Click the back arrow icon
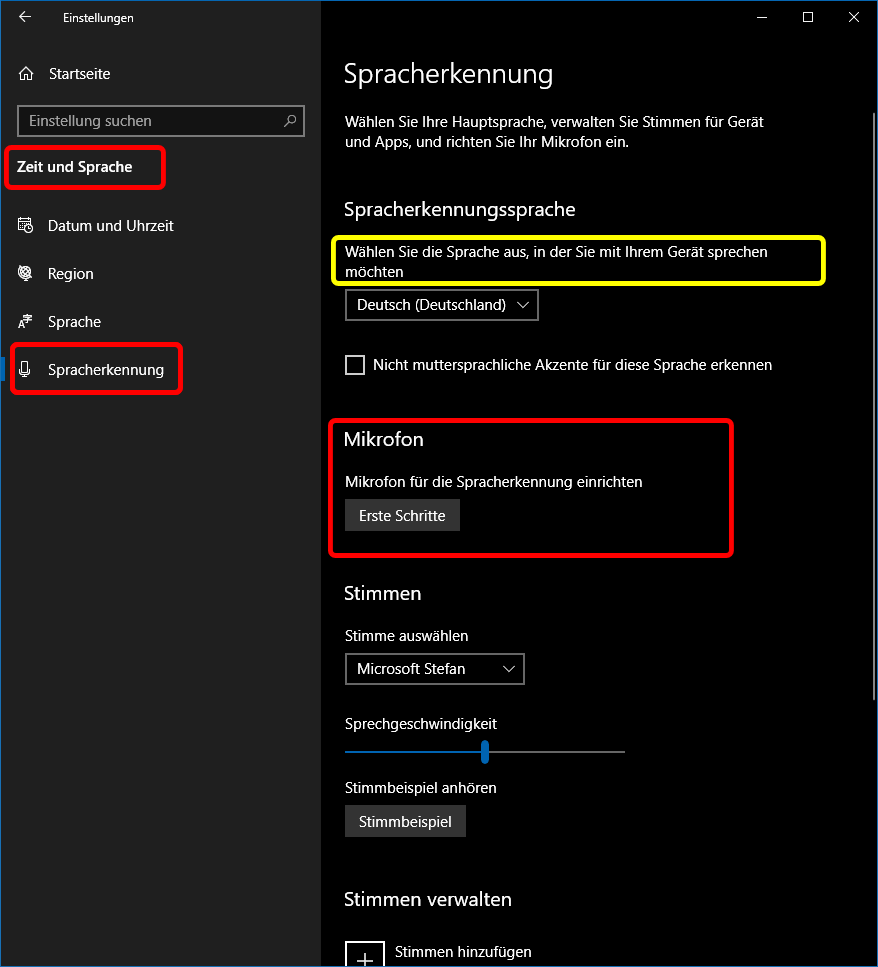Screen dimensions: 878x967 (x=25, y=17)
